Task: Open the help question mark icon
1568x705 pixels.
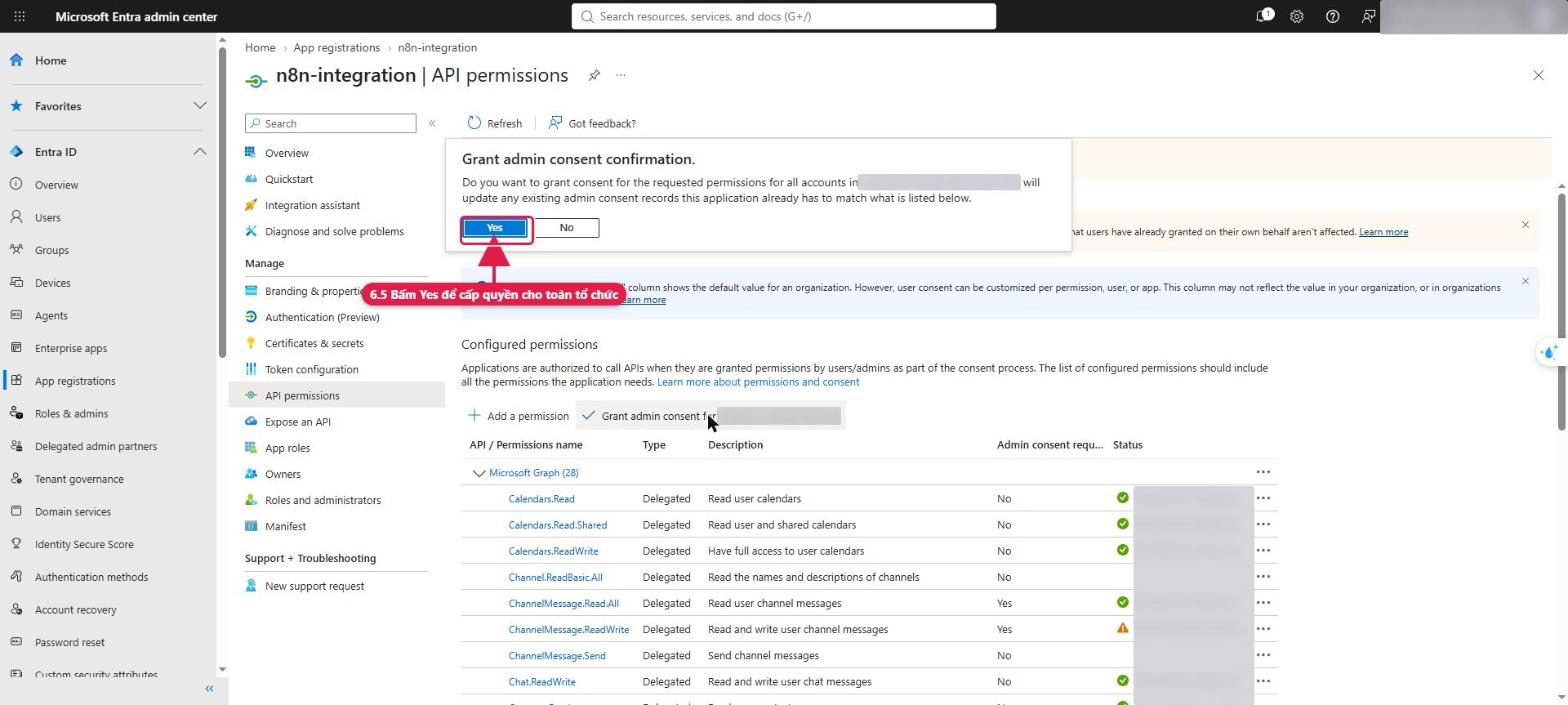Action: pyautogui.click(x=1332, y=16)
